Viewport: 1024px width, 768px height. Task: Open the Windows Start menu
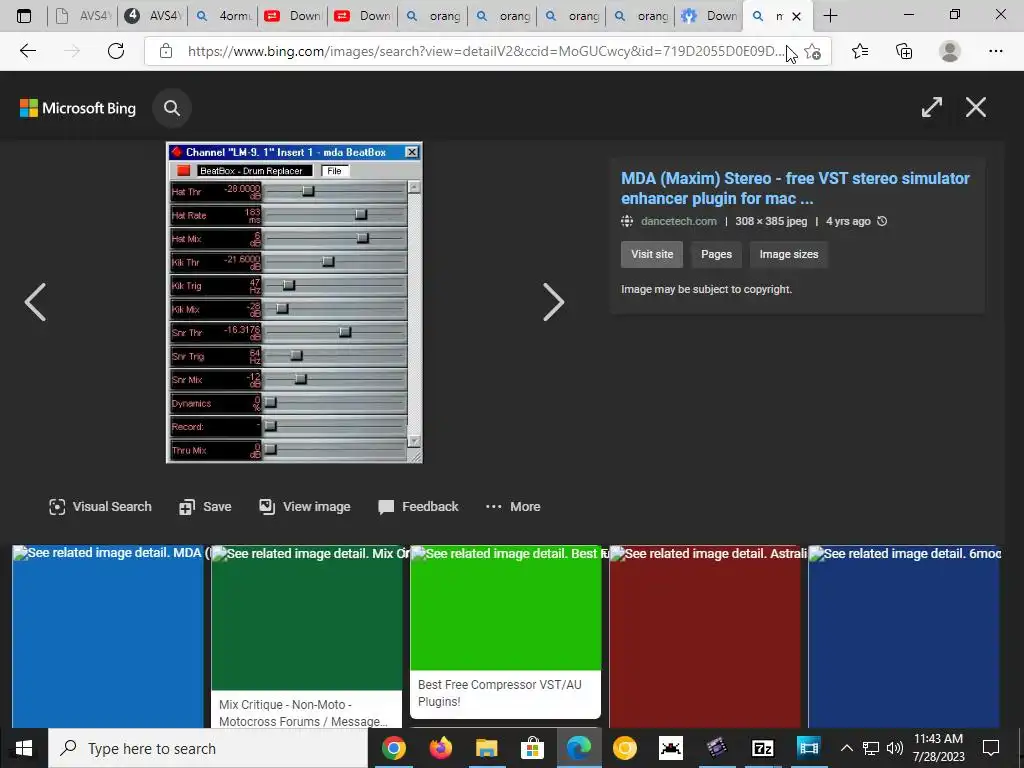[x=24, y=748]
